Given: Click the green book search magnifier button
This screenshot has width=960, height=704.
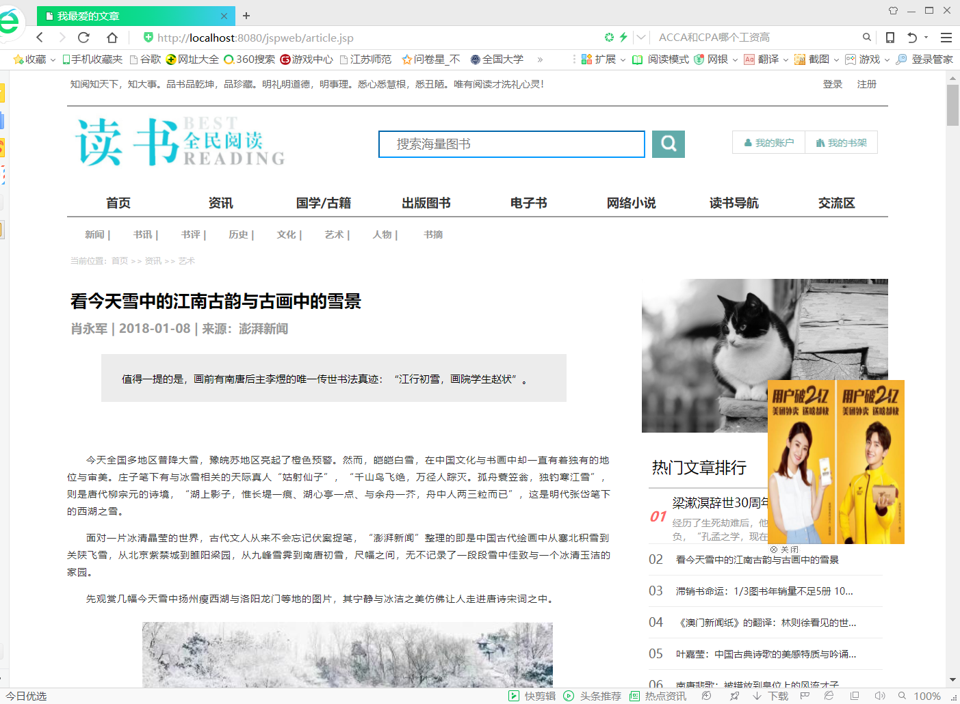Looking at the screenshot, I should tap(668, 144).
